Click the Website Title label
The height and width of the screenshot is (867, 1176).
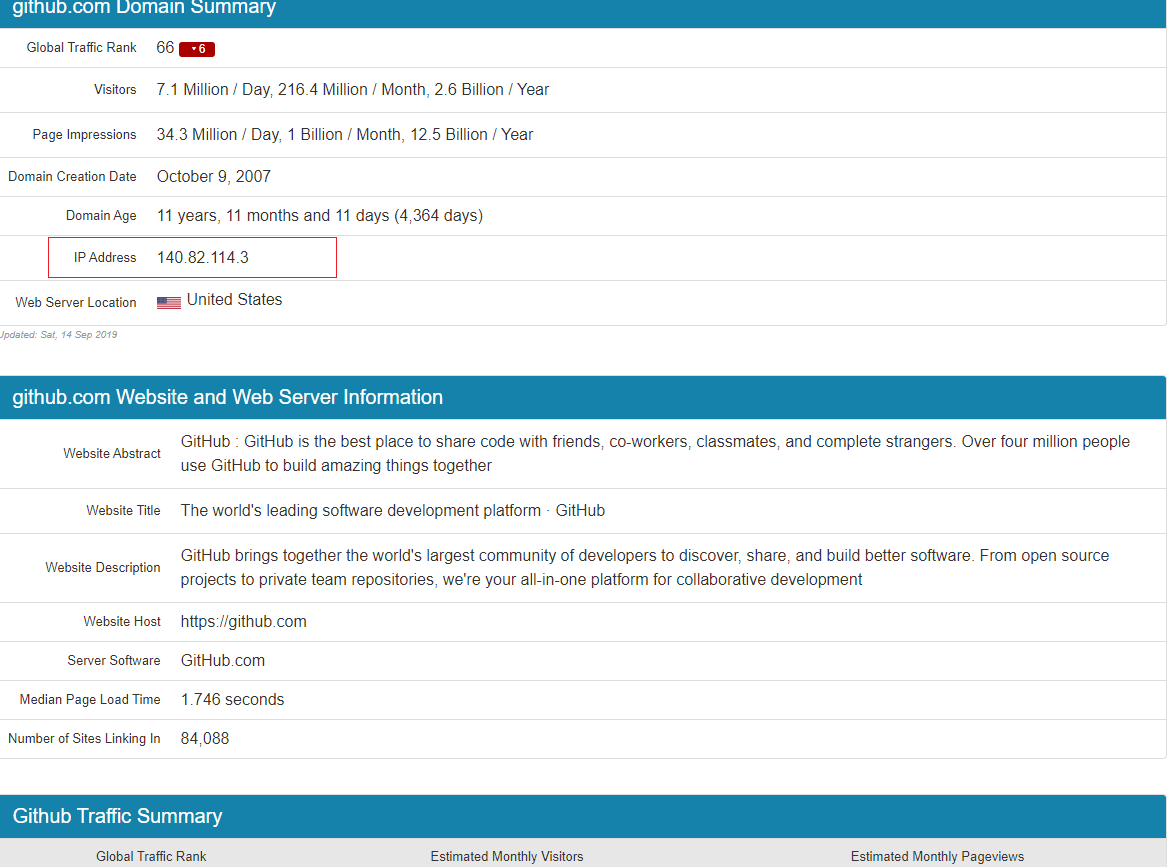(x=123, y=510)
